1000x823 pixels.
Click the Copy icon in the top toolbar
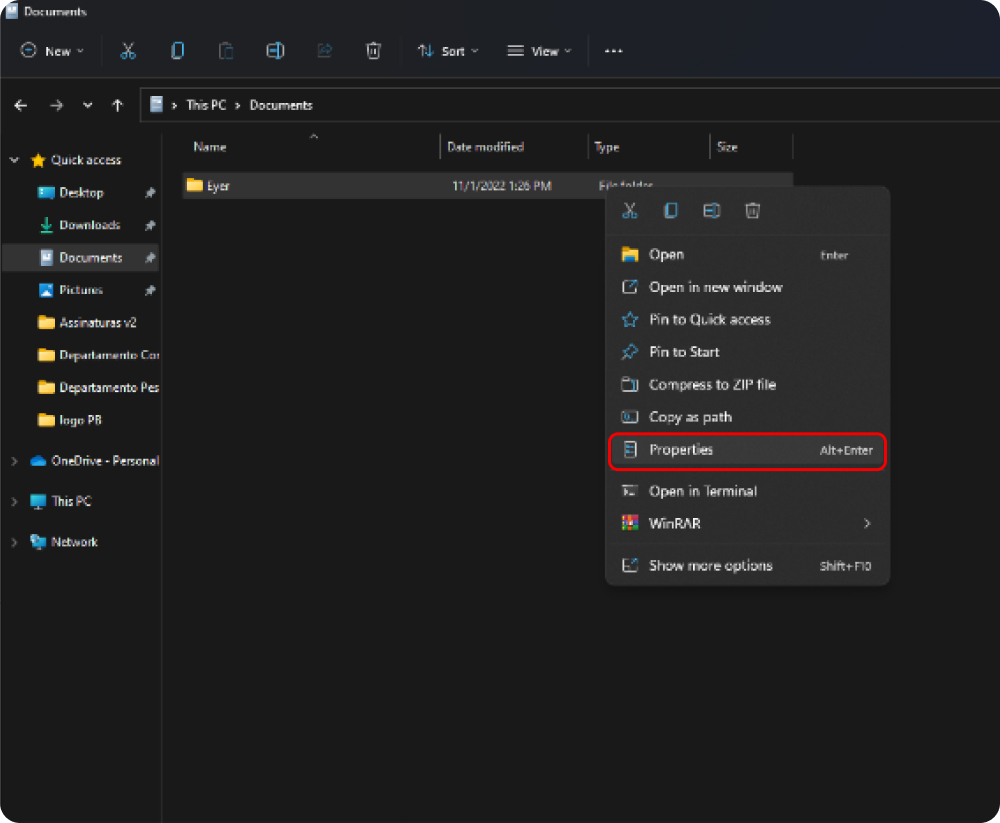coord(177,51)
